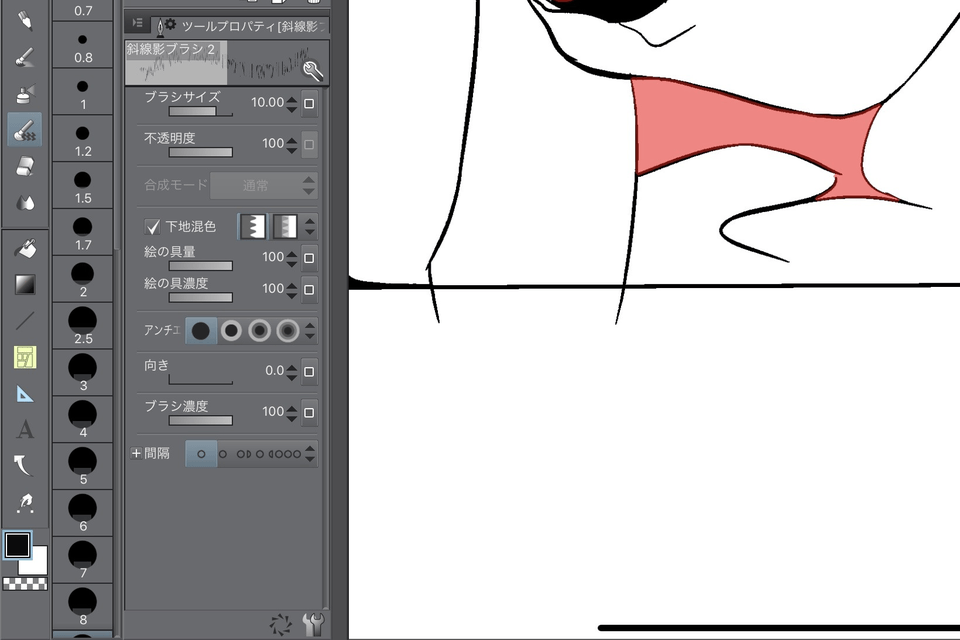Expand the 間隔 spacing settings
960x640 pixels.
136,453
